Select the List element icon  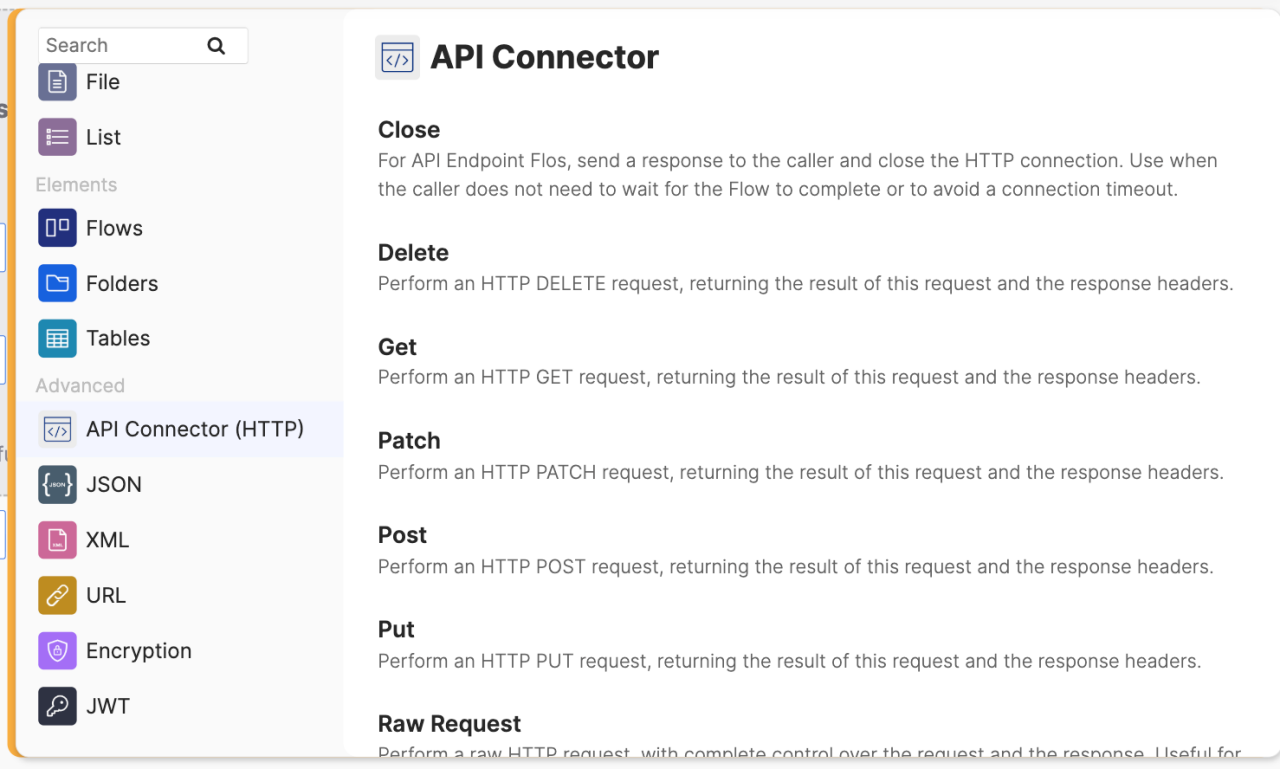[x=57, y=137]
